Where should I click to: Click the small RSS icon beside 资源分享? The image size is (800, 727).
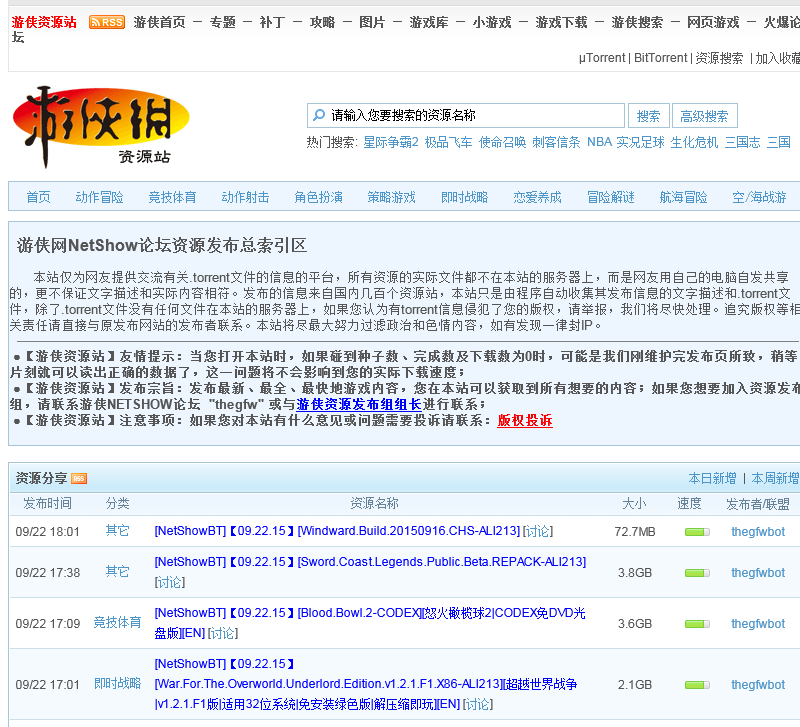tap(79, 479)
